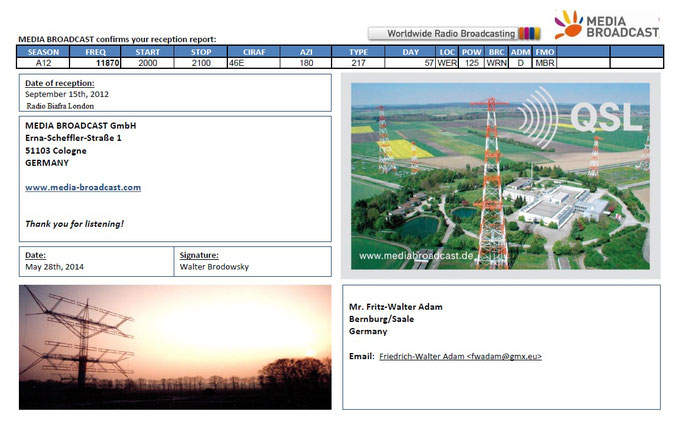Click the 'Bernburg/Saale' line
The width and height of the screenshot is (682, 425).
[381, 319]
